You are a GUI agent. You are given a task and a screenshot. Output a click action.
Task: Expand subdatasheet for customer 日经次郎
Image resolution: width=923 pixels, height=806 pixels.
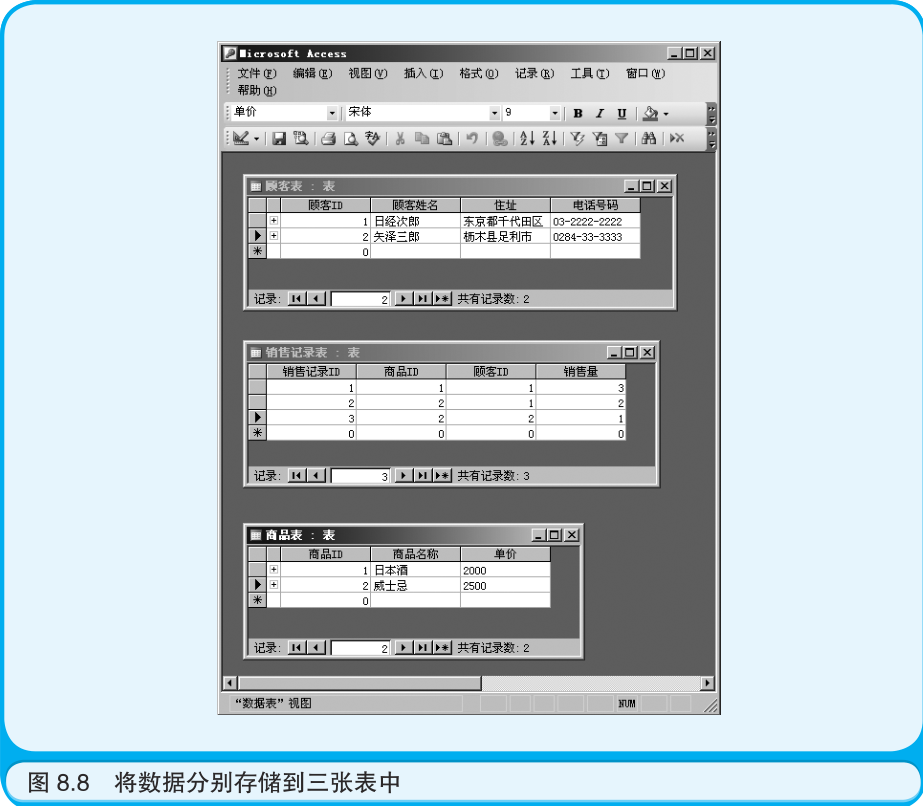pyautogui.click(x=274, y=221)
